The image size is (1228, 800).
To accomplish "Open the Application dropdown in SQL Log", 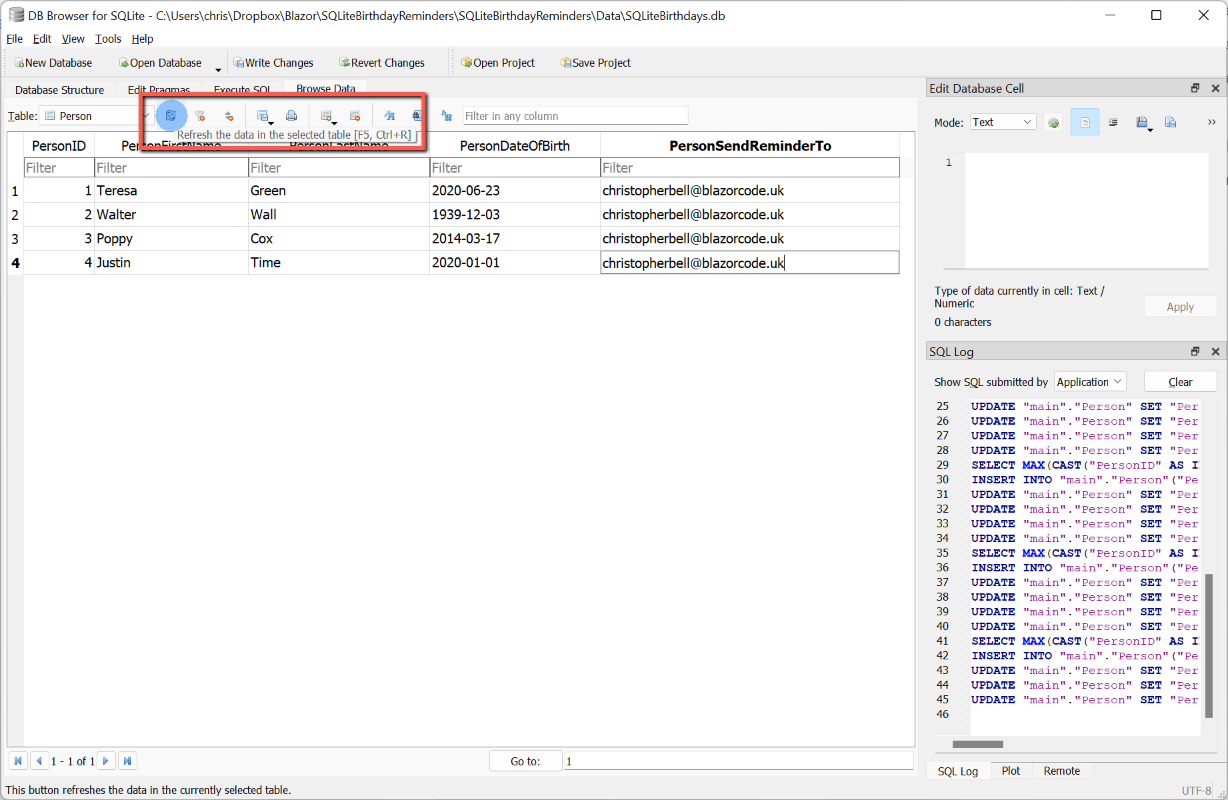I will (x=1090, y=382).
